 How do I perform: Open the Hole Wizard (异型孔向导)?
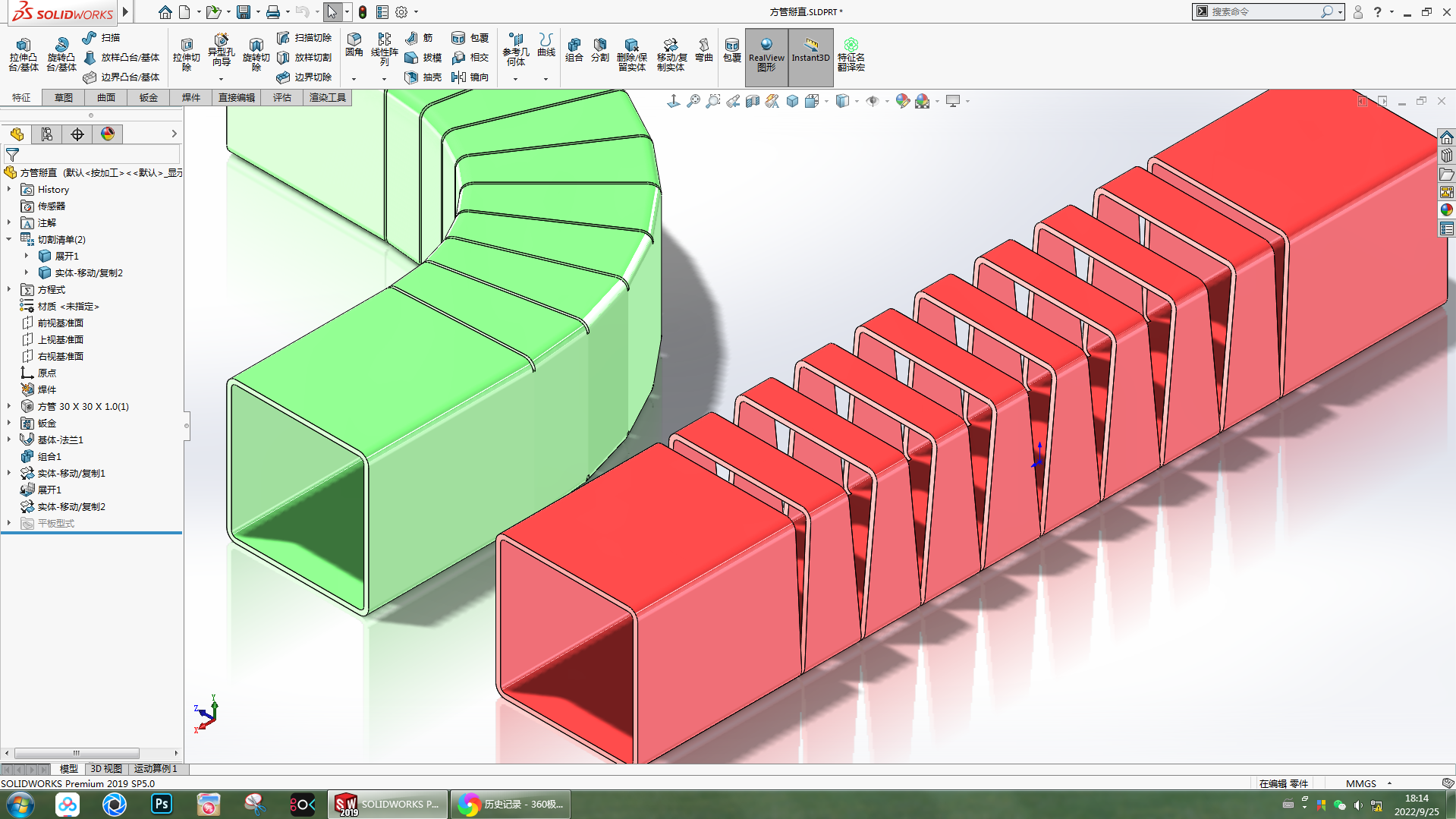(221, 50)
